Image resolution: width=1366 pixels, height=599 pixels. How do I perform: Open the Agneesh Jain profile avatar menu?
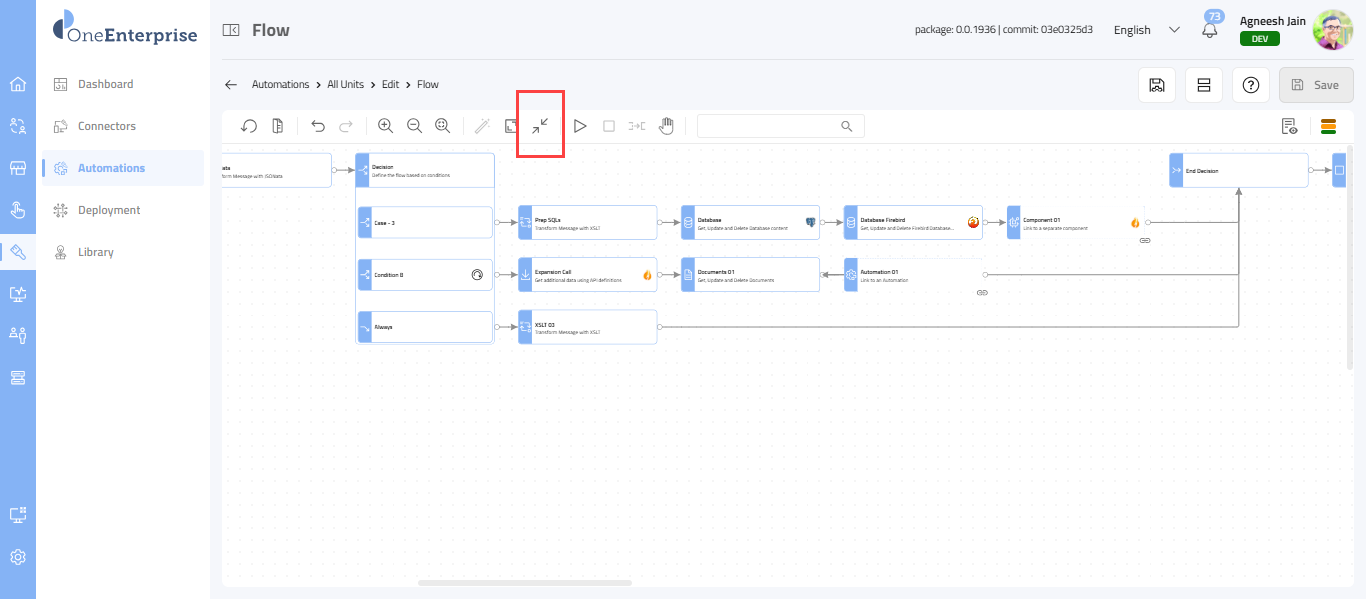[x=1332, y=30]
